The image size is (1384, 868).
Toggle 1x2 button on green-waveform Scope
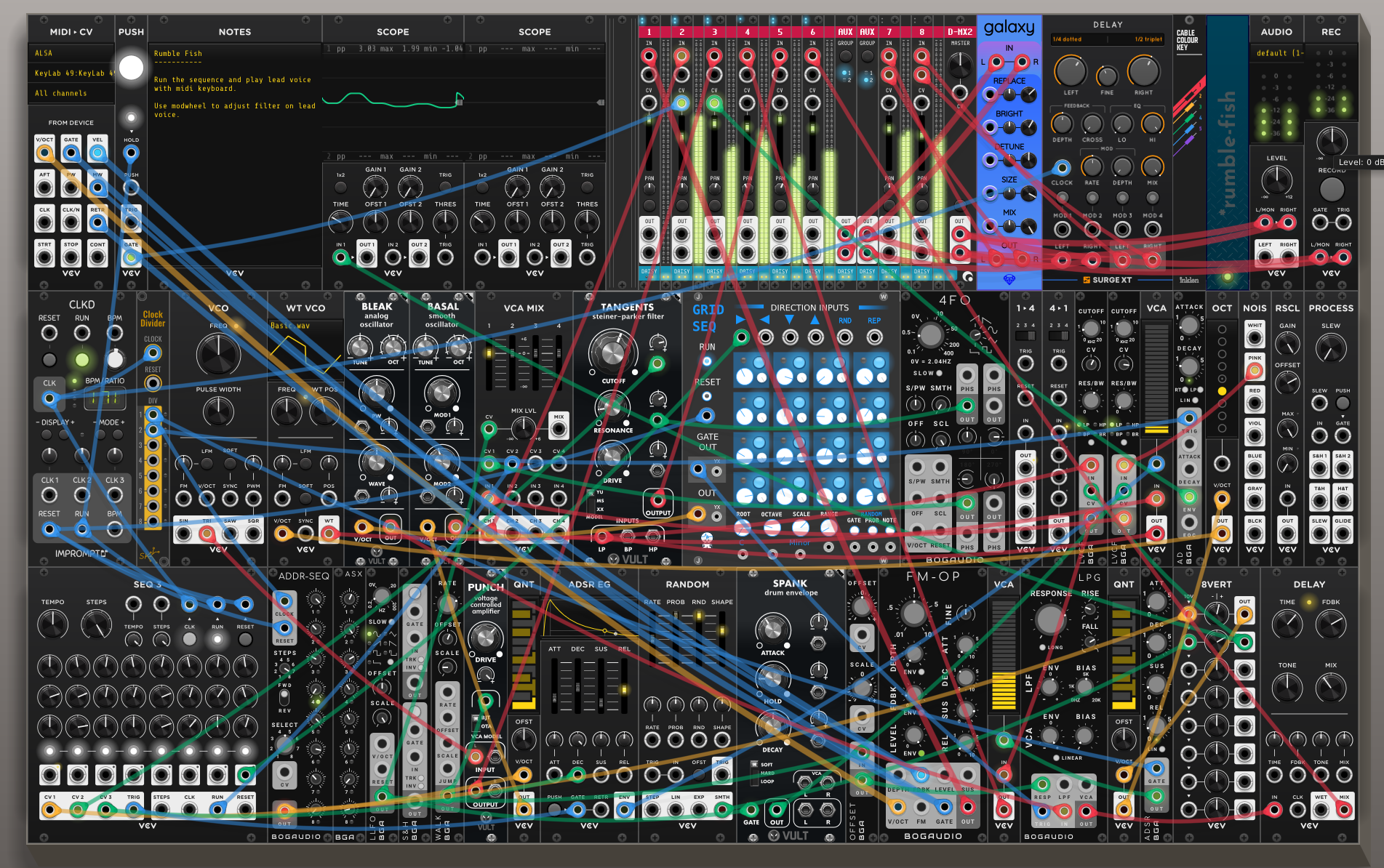pyautogui.click(x=340, y=187)
